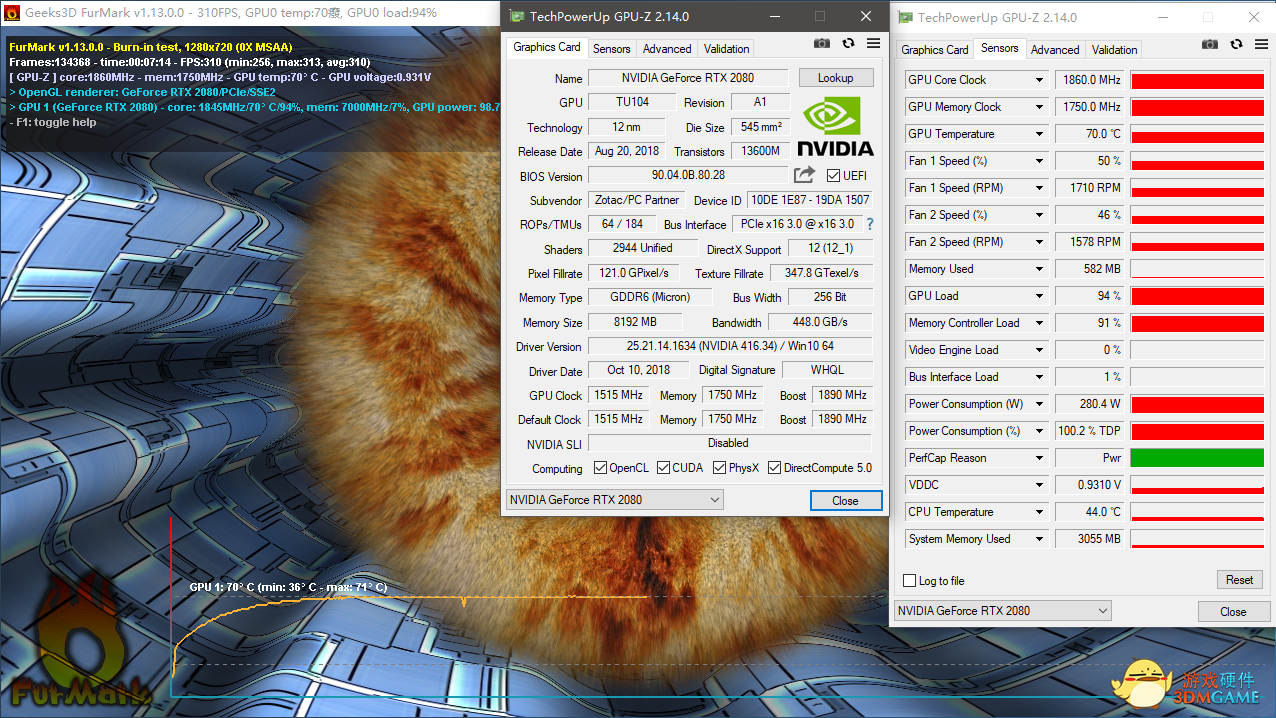This screenshot has width=1276, height=718.
Task: Switch to Advanced tab in front GPU-Z window
Action: (667, 48)
